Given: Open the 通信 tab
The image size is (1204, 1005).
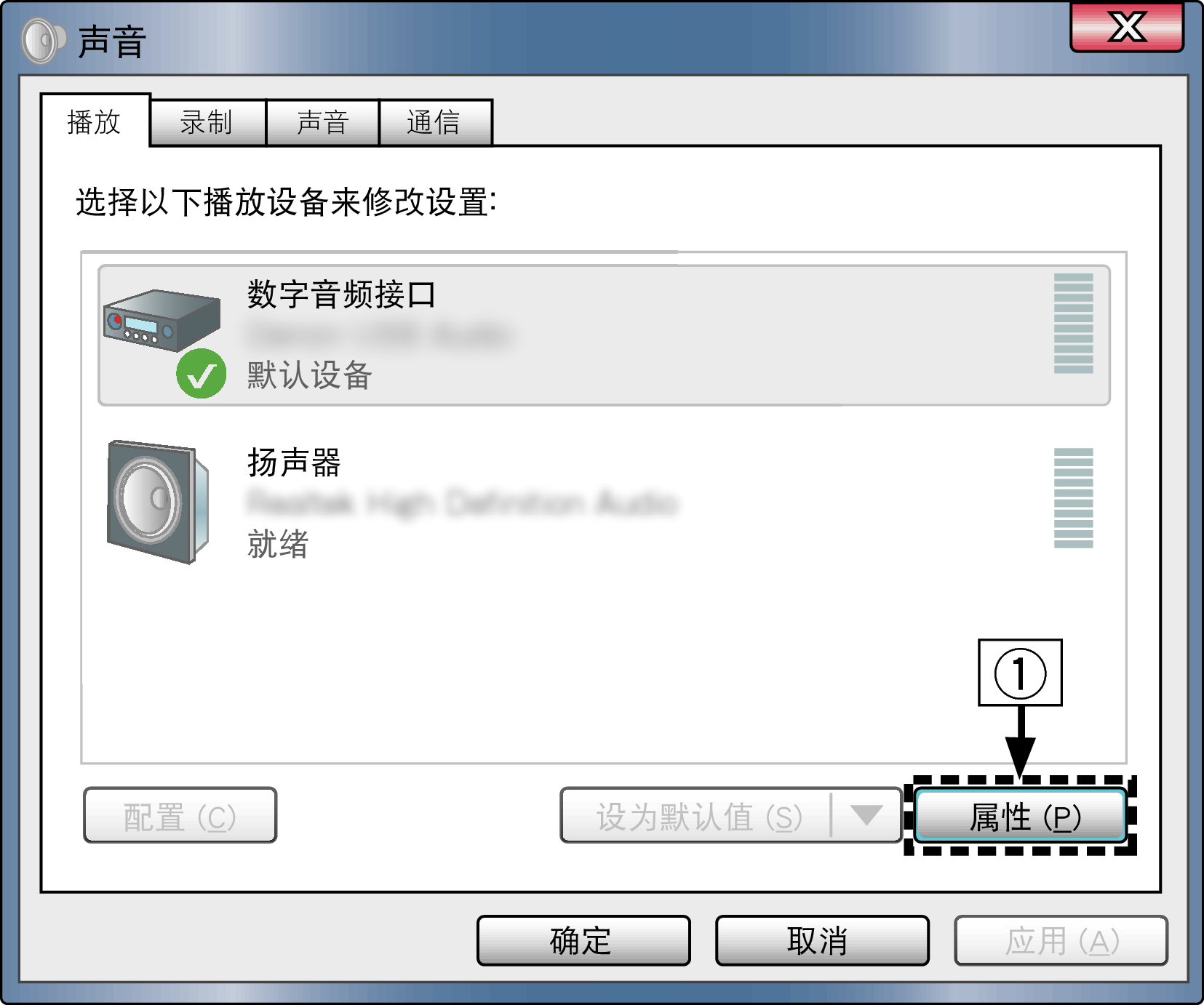Looking at the screenshot, I should tap(436, 122).
